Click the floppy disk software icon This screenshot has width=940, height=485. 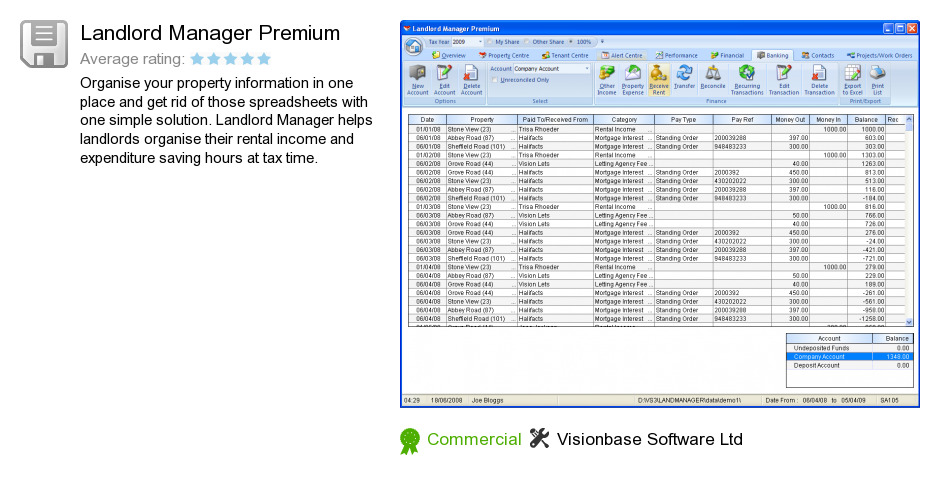(x=44, y=44)
